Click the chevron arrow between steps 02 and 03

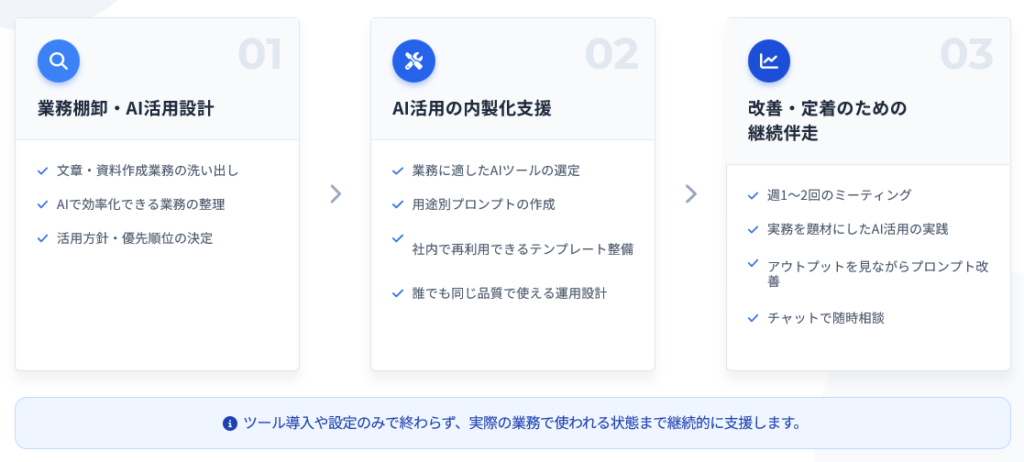pos(690,194)
